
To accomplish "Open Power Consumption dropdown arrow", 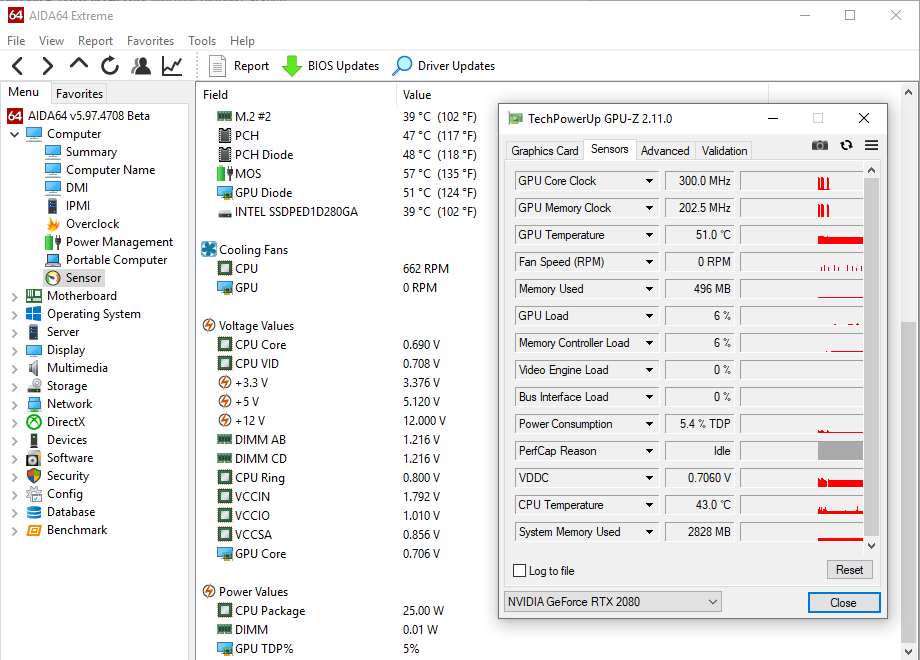I will point(649,424).
